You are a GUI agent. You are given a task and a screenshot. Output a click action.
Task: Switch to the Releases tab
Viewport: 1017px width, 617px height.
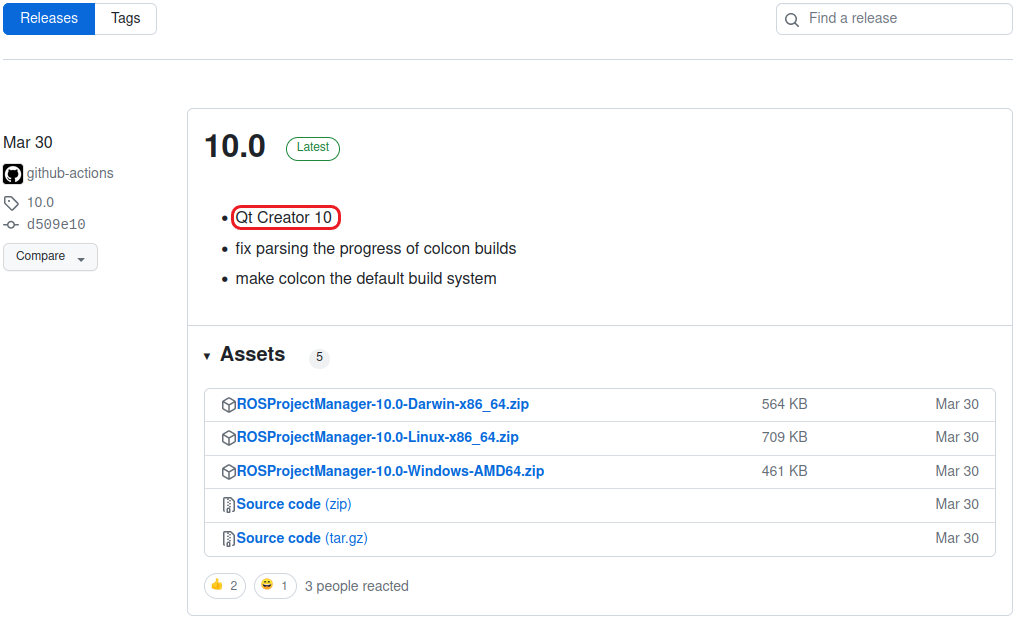point(49,18)
